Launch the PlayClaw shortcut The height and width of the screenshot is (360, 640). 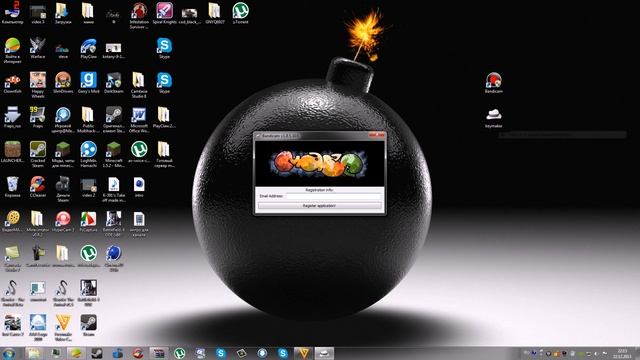[x=88, y=46]
